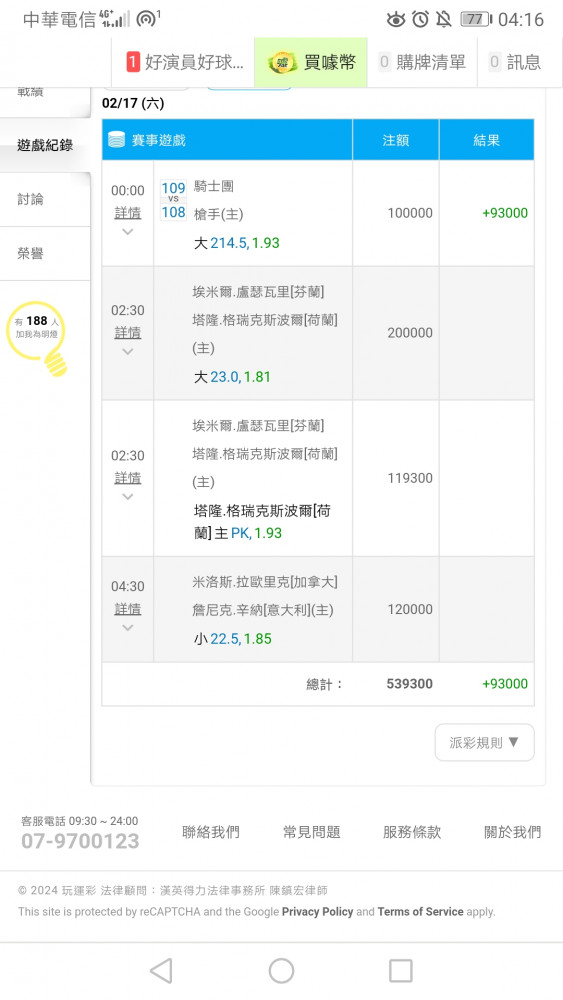Screen dimensions: 563x1000
Task: Tap the Android back navigation triangle
Action: click(161, 971)
